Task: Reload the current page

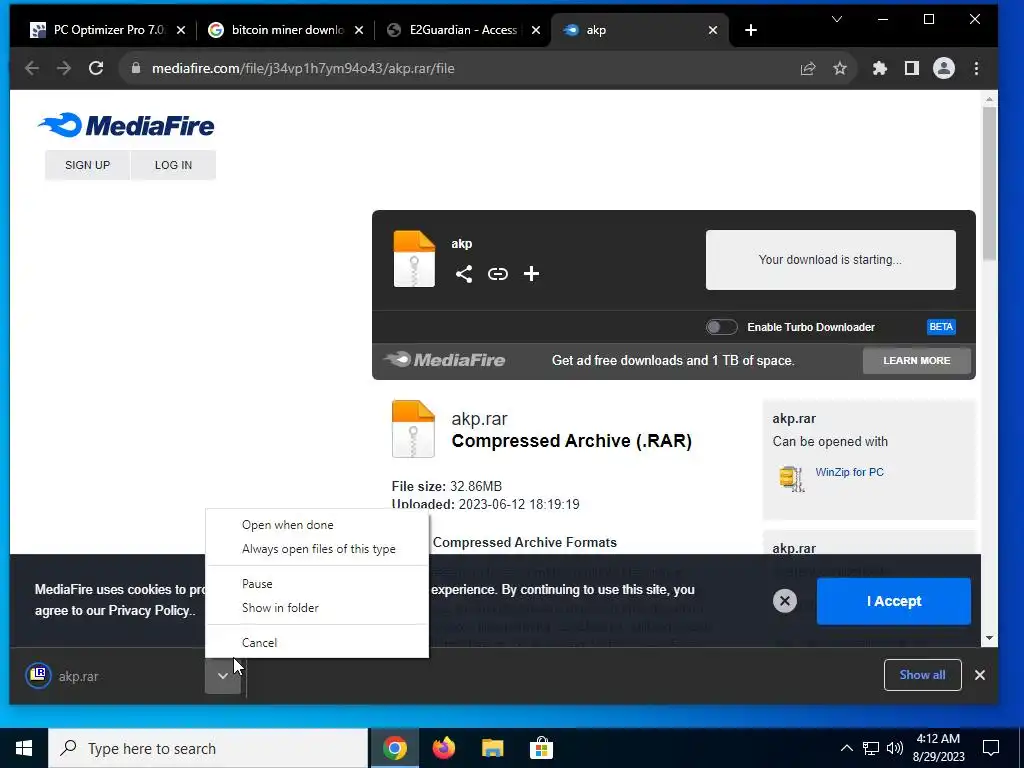Action: pyautogui.click(x=96, y=68)
